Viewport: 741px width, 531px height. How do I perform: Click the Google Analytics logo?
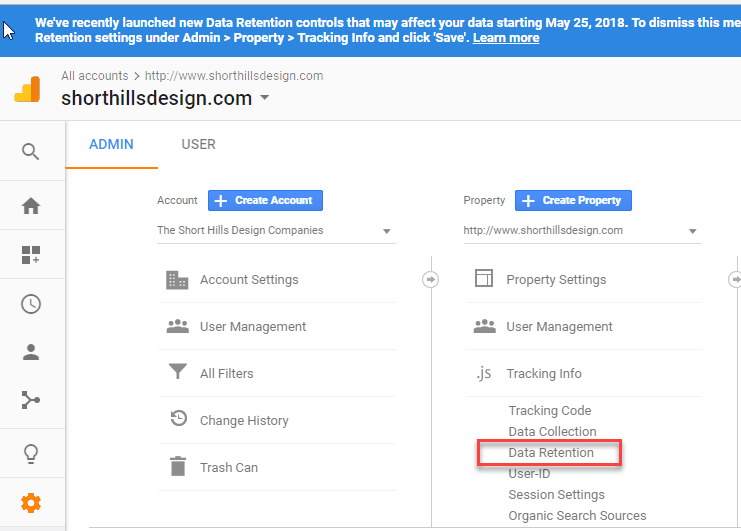27,89
